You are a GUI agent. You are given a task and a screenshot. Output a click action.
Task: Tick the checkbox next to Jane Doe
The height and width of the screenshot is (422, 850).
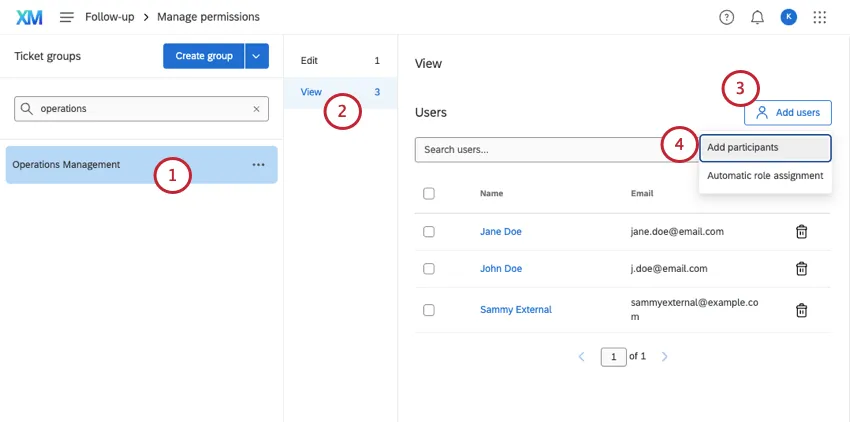[429, 231]
